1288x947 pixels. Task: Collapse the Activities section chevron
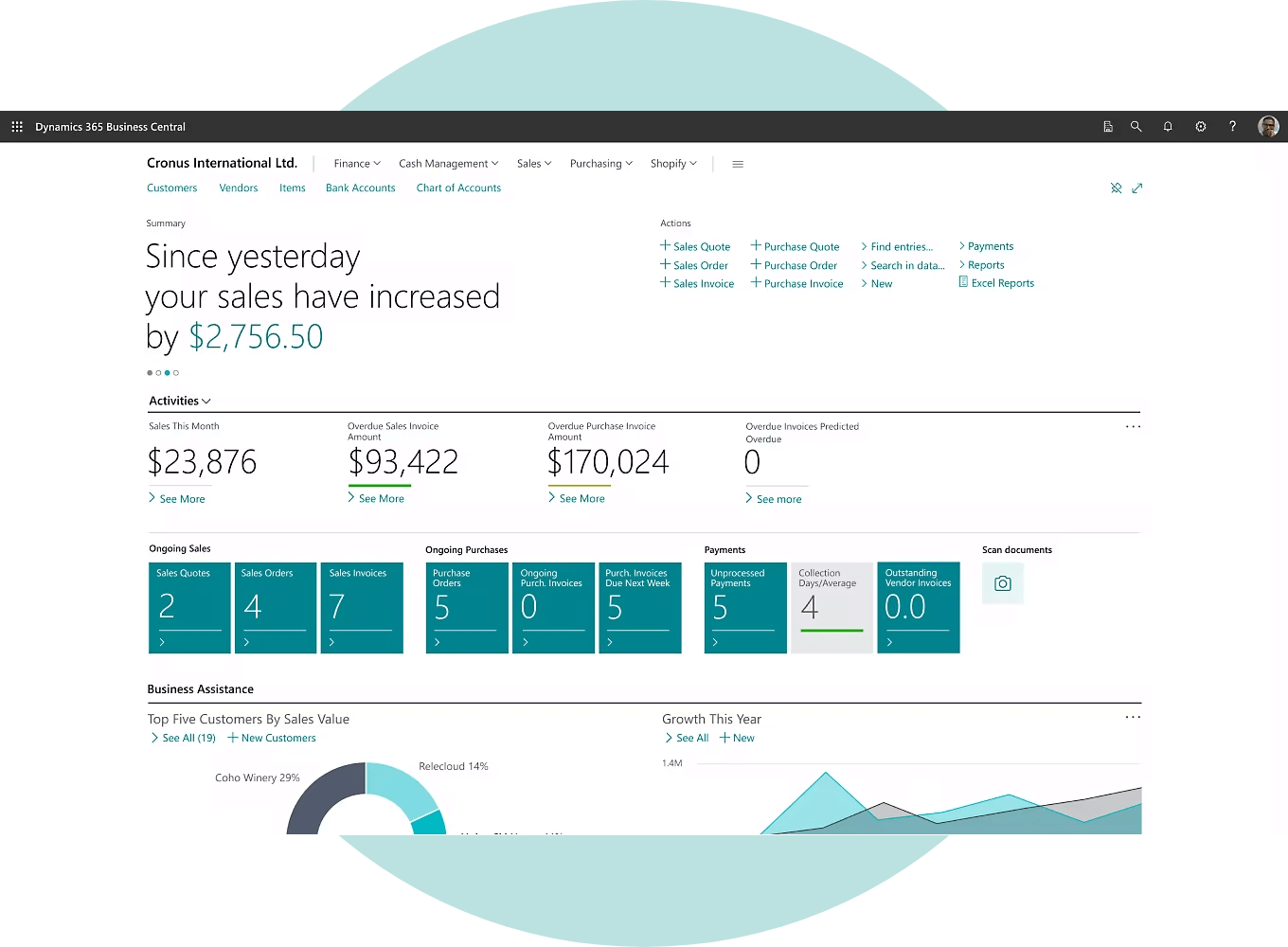pyautogui.click(x=206, y=402)
